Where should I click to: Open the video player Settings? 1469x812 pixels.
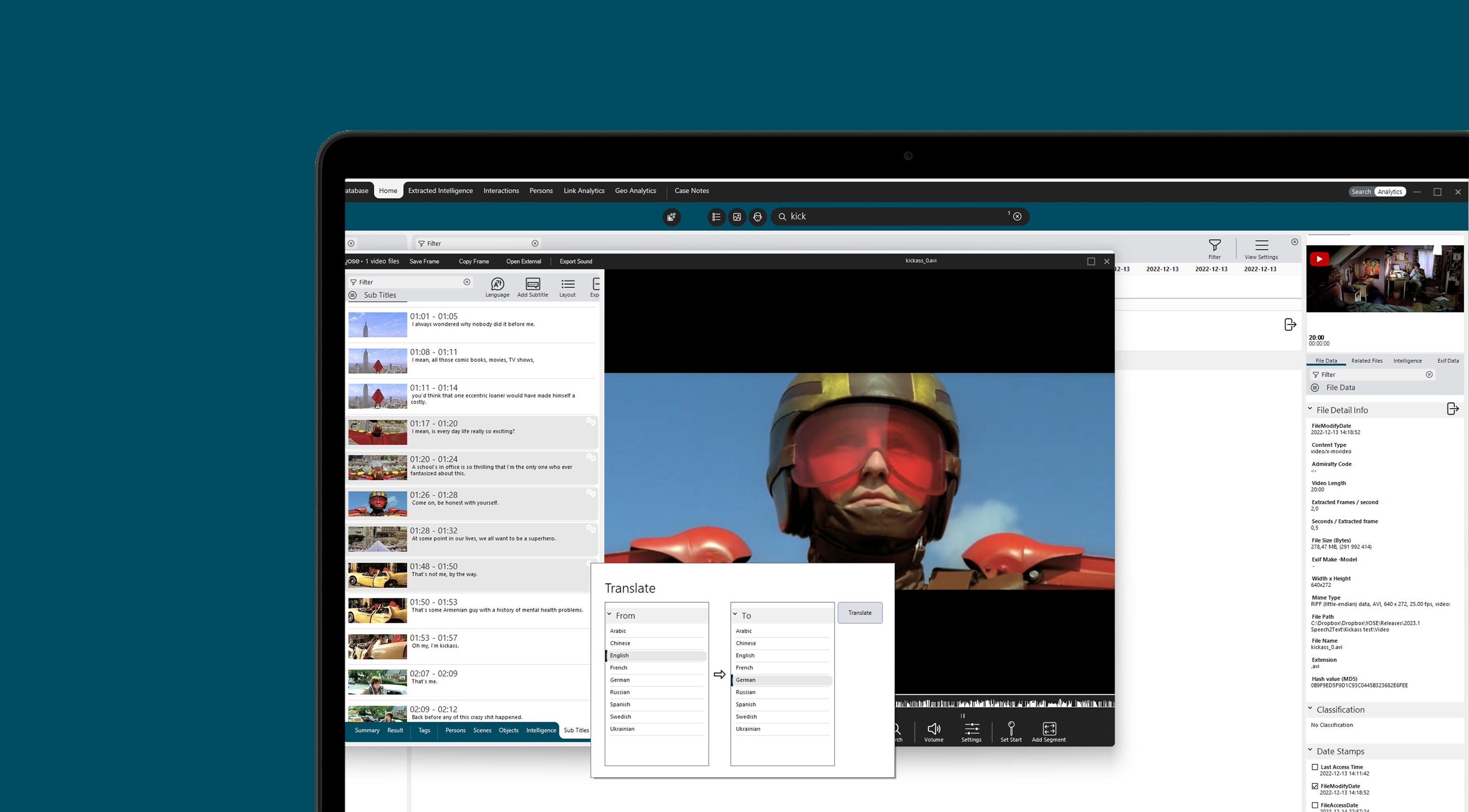971,732
